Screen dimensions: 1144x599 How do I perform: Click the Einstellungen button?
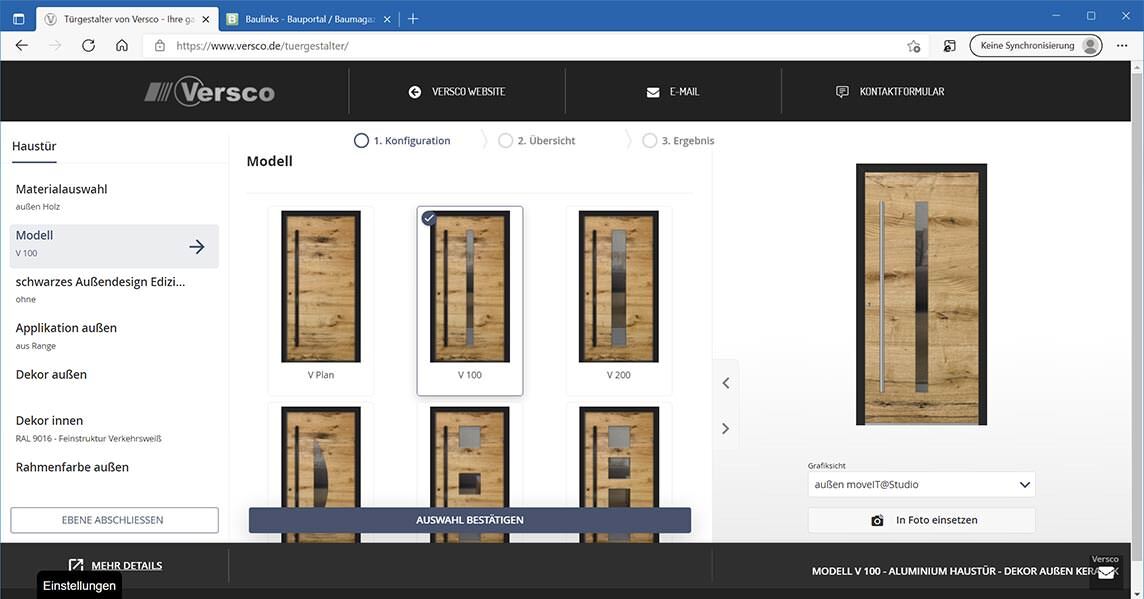pyautogui.click(x=80, y=585)
